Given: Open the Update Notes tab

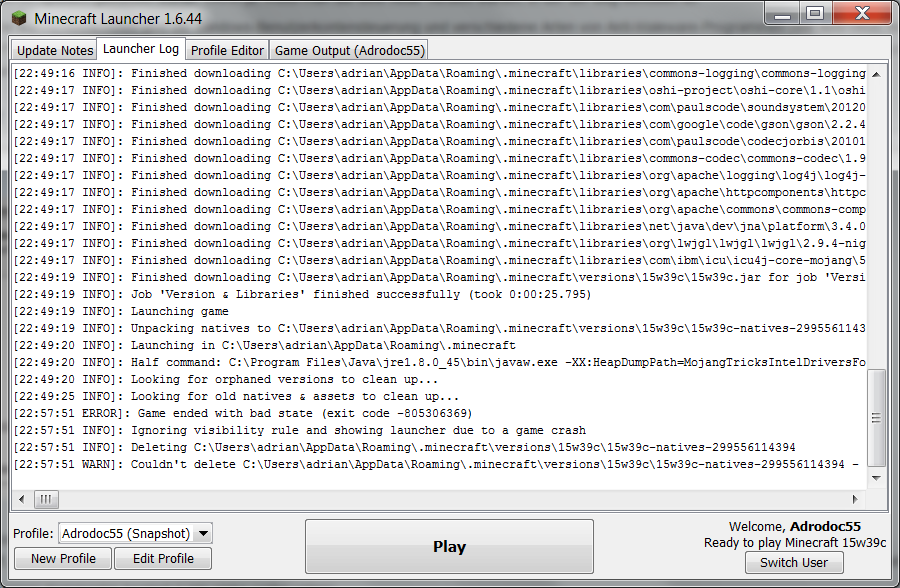Looking at the screenshot, I should pos(55,51).
